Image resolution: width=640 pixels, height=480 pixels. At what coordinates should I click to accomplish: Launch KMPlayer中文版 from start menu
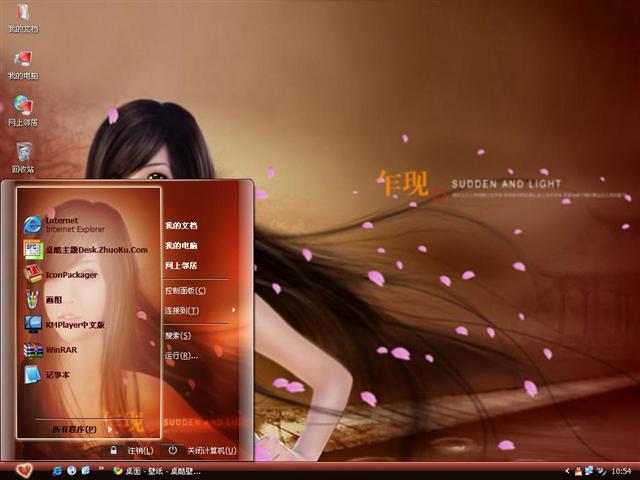(64, 324)
